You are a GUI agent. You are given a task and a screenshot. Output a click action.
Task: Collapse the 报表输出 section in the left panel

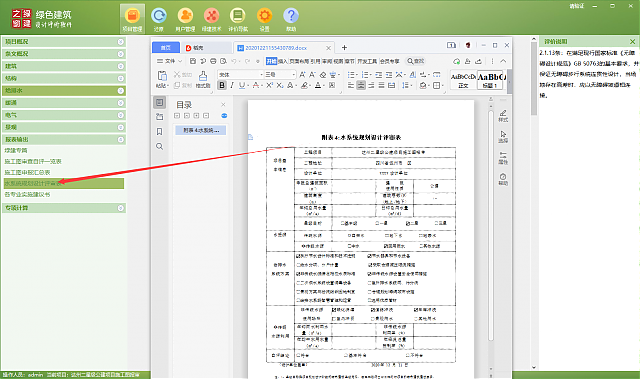pos(121,140)
